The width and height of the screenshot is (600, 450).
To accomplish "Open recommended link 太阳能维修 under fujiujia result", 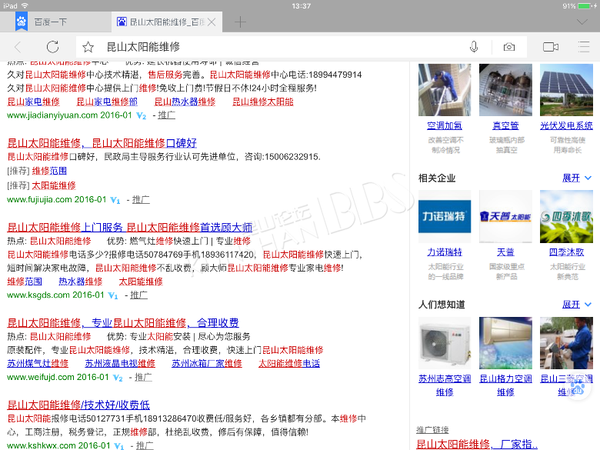I will tap(54, 186).
